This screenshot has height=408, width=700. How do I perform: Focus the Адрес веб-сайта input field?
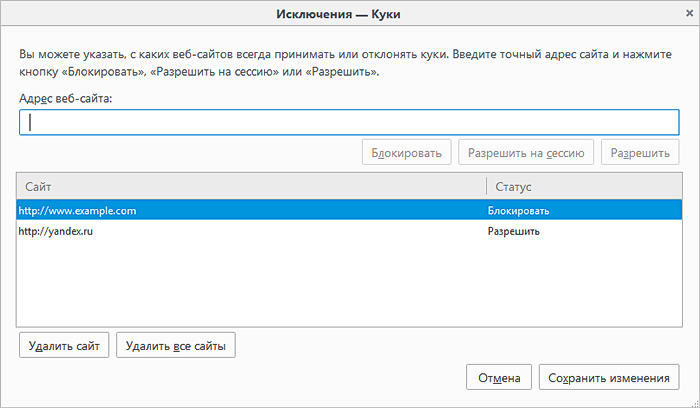[349, 122]
